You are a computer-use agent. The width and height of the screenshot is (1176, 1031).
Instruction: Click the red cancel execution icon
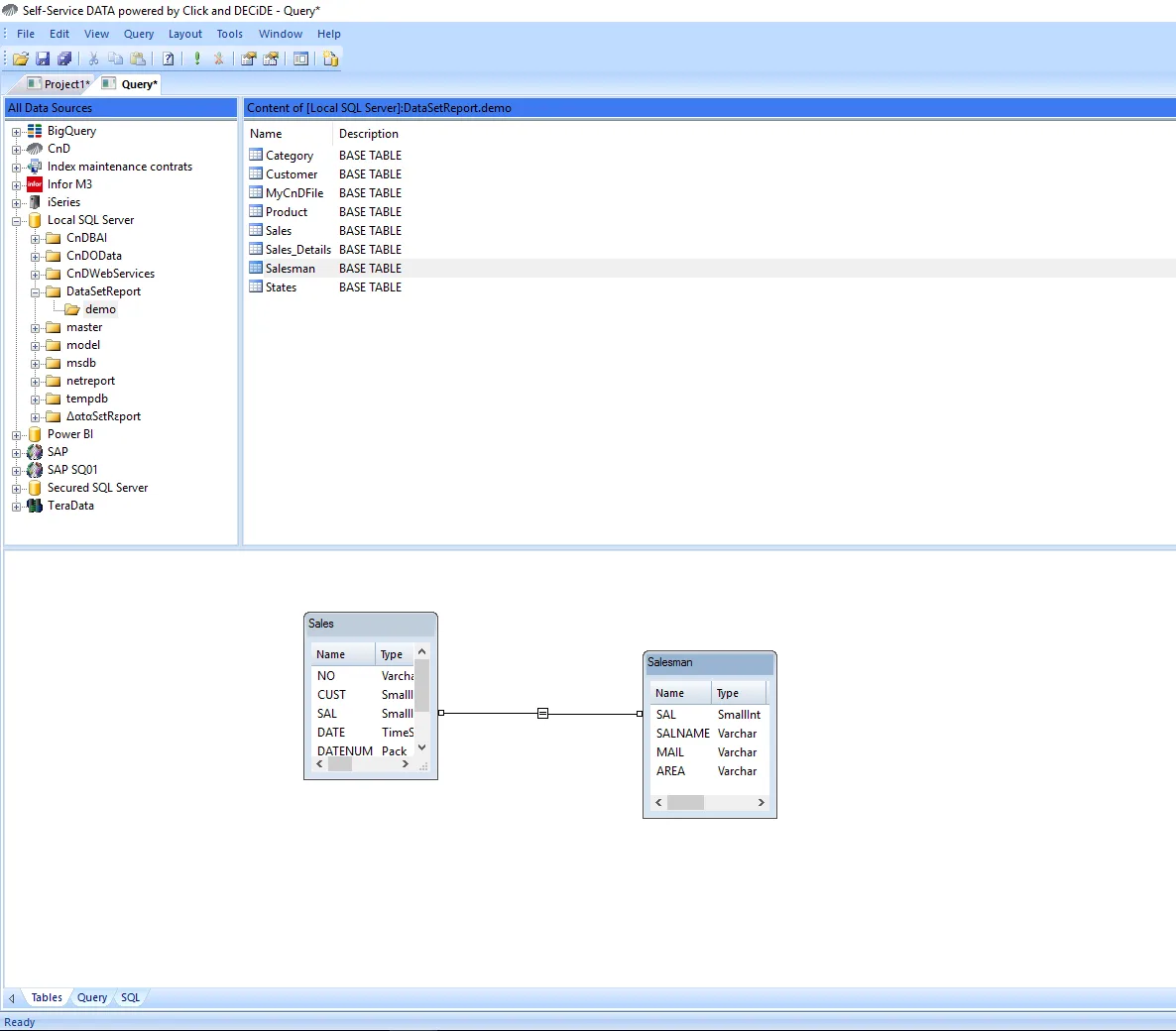pos(219,58)
